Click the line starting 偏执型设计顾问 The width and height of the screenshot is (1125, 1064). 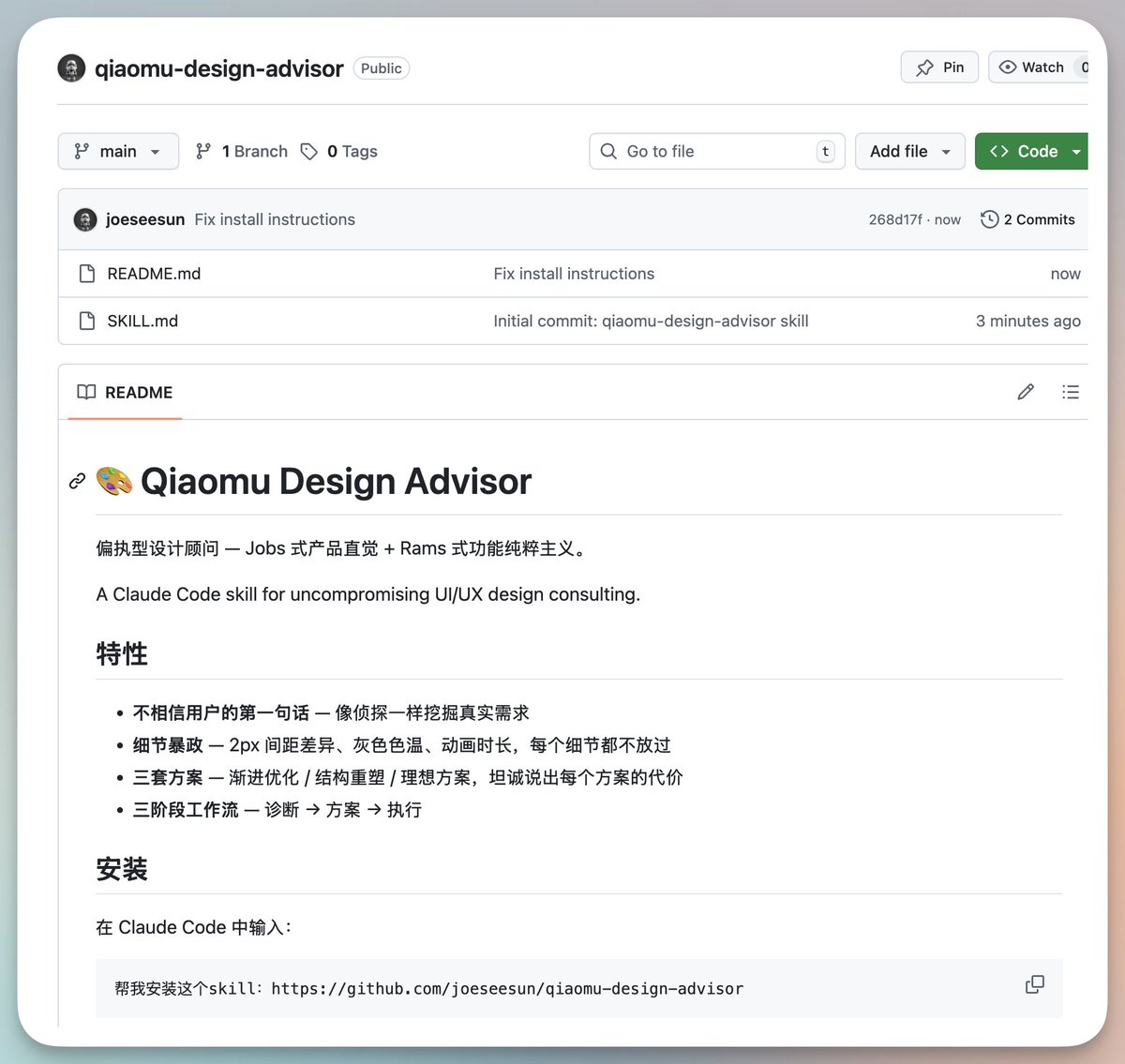click(x=344, y=548)
